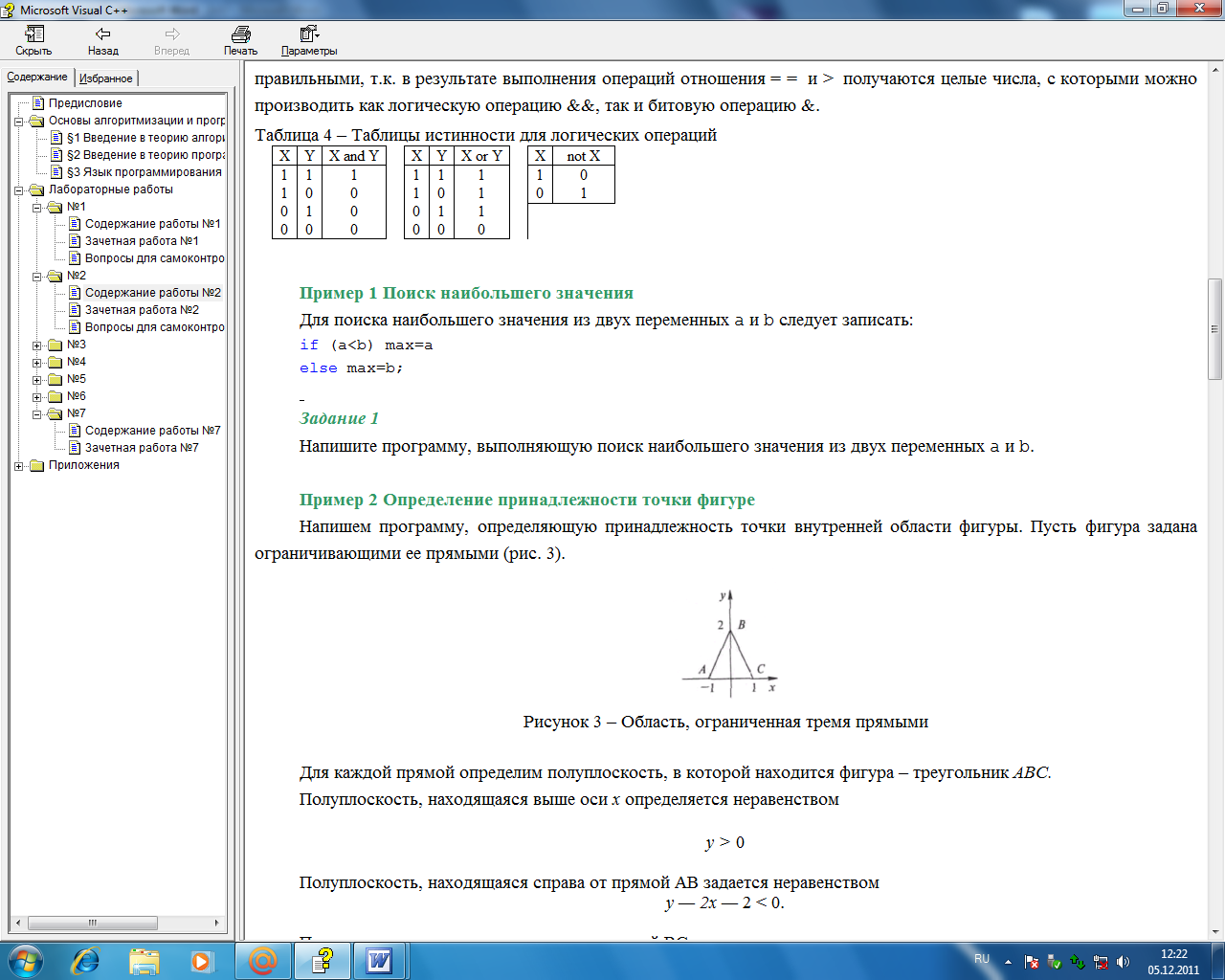The image size is (1225, 980).
Task: Click the document scroll-down arrow
Action: [x=1215, y=931]
